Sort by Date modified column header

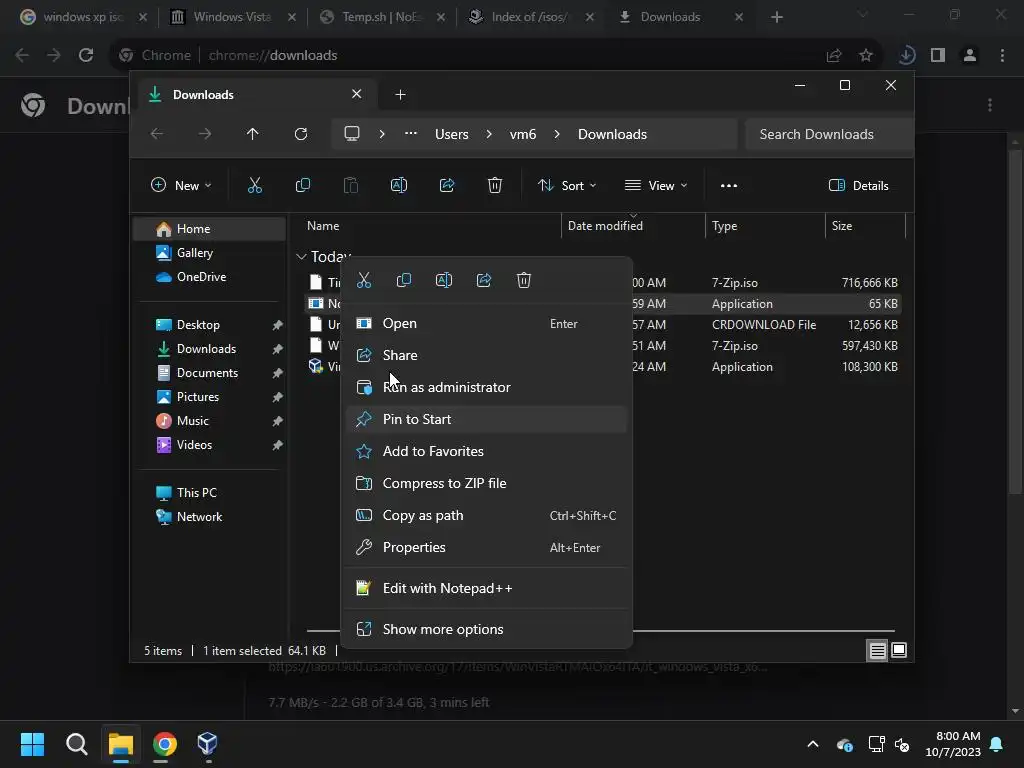point(632,226)
